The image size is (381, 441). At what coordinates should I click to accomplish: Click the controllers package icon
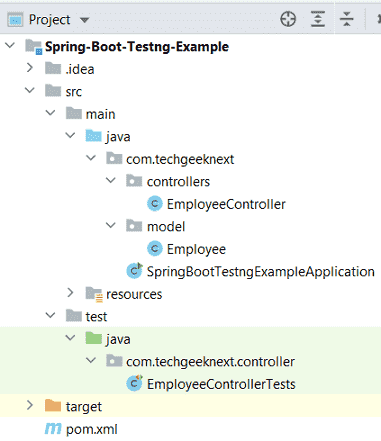click(x=134, y=181)
